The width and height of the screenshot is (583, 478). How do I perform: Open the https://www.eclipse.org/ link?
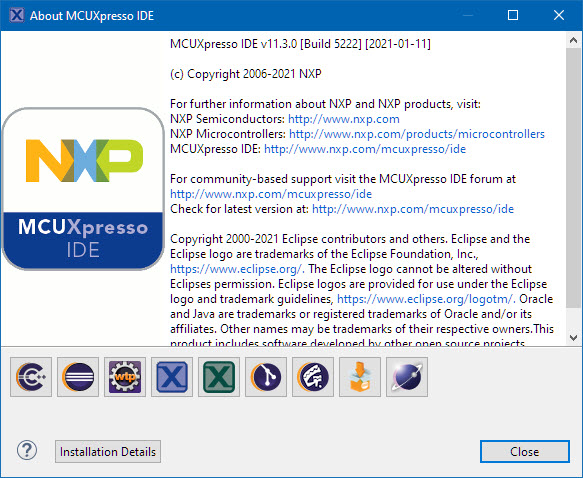point(237,269)
